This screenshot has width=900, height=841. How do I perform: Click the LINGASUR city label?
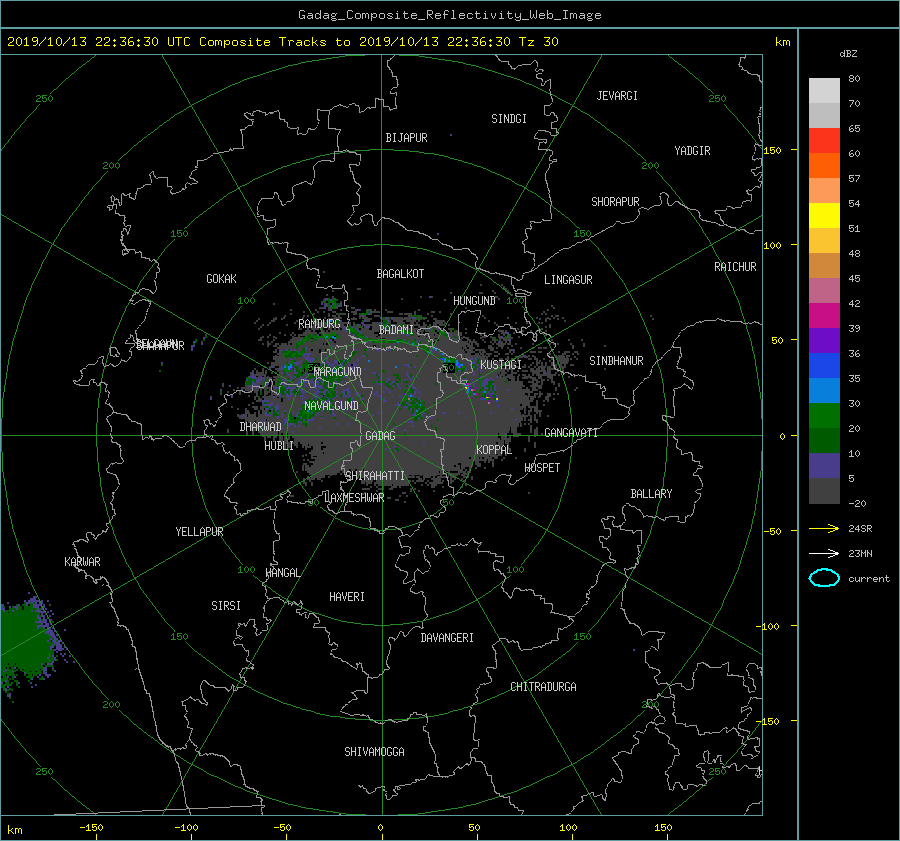click(568, 280)
